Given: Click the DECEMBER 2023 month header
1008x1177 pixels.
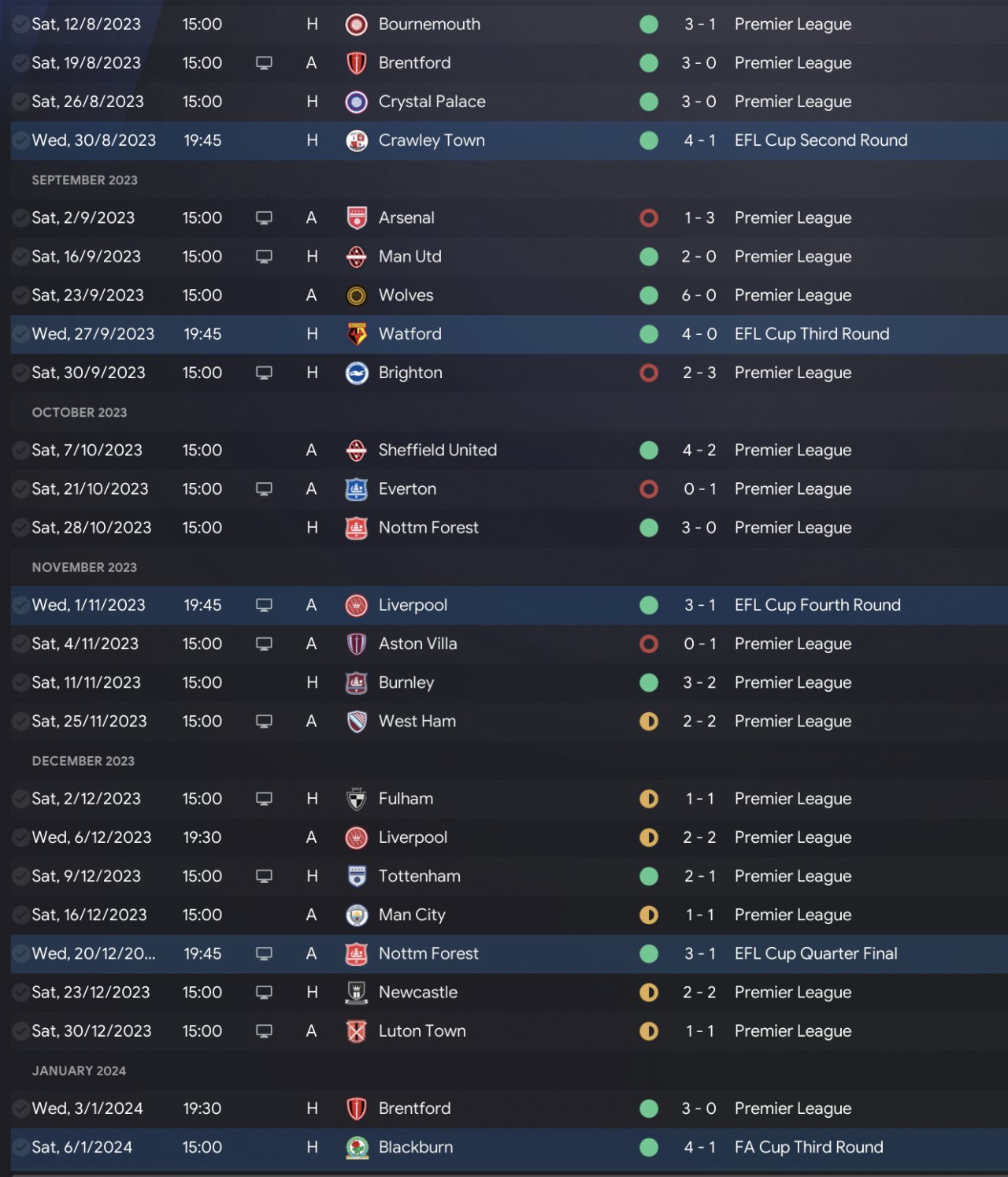Looking at the screenshot, I should pos(83,761).
